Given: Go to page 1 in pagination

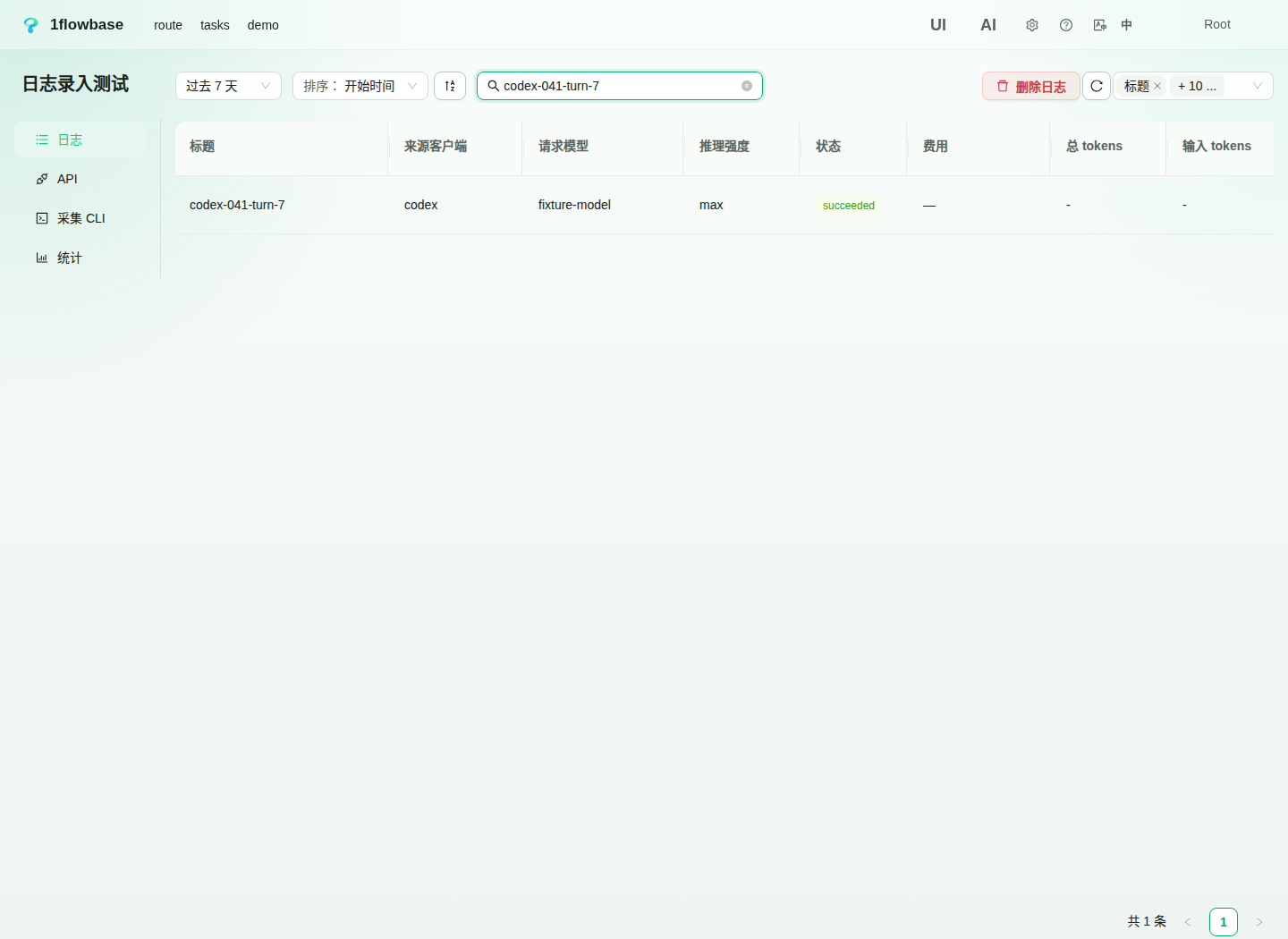Looking at the screenshot, I should click(x=1224, y=922).
